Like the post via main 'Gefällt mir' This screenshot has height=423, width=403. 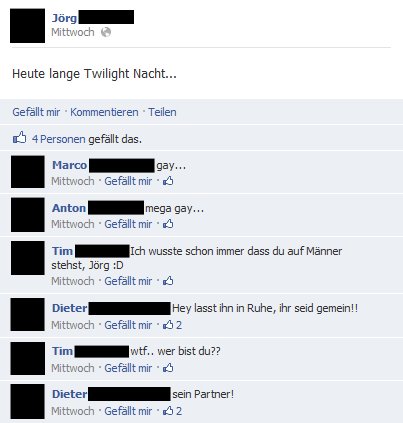[x=36, y=112]
